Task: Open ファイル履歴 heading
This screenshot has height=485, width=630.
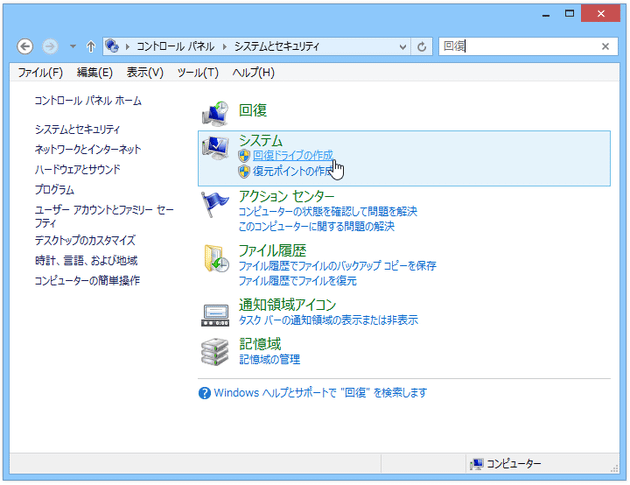Action: tap(272, 251)
